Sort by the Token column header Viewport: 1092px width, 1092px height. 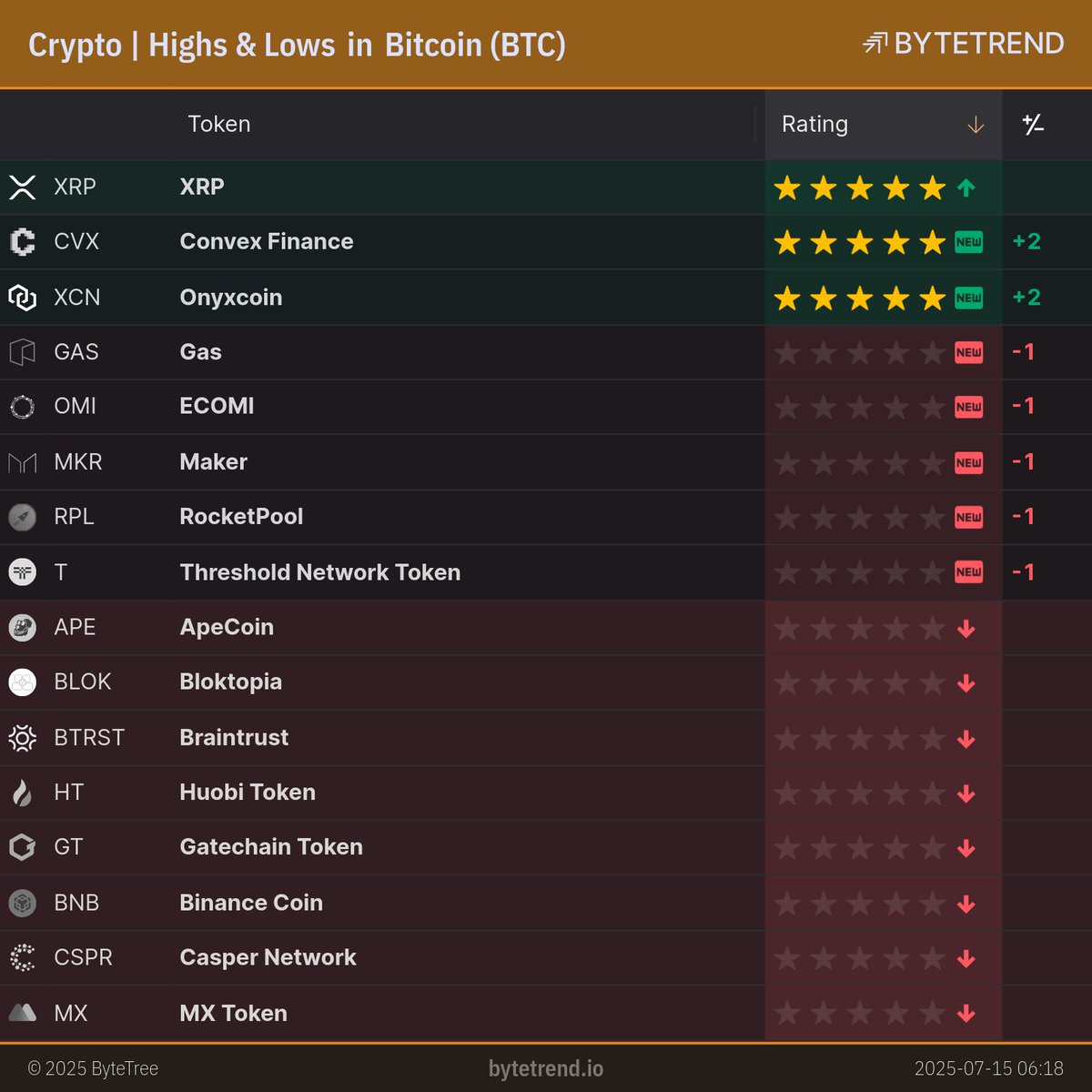pos(218,124)
